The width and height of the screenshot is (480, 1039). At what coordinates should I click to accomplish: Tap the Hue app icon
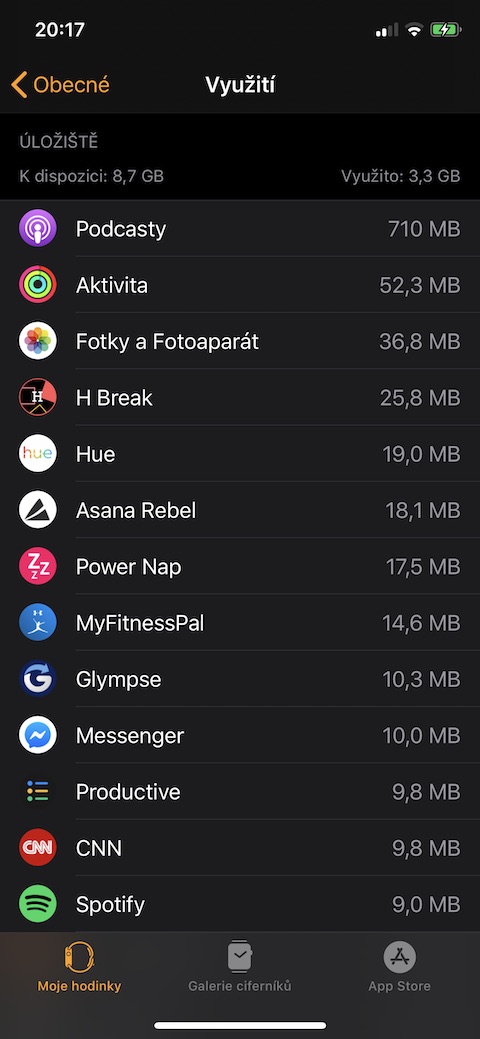(37, 454)
